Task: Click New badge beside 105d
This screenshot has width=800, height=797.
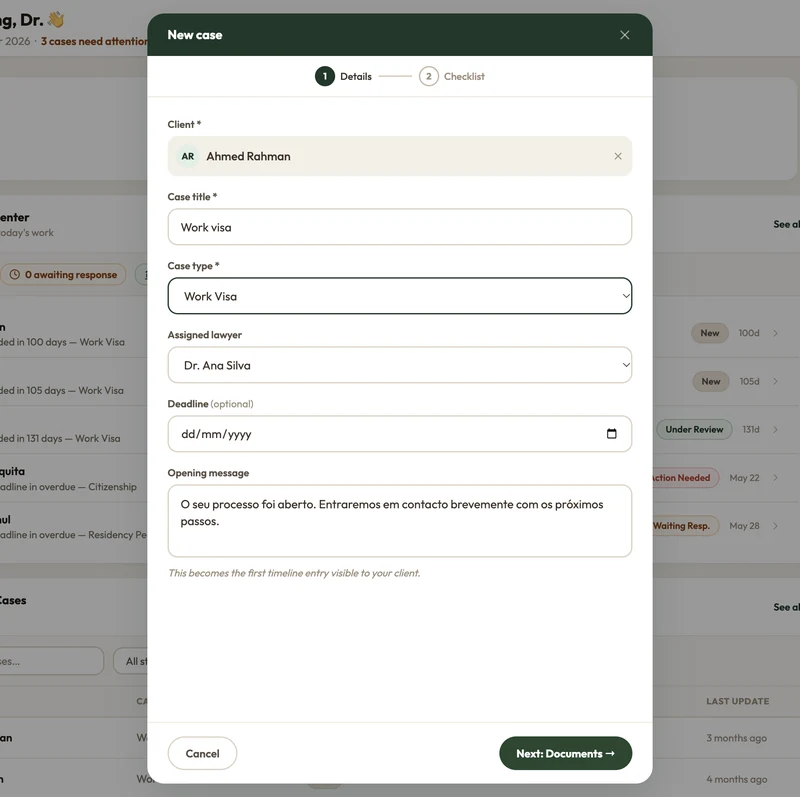Action: (711, 382)
